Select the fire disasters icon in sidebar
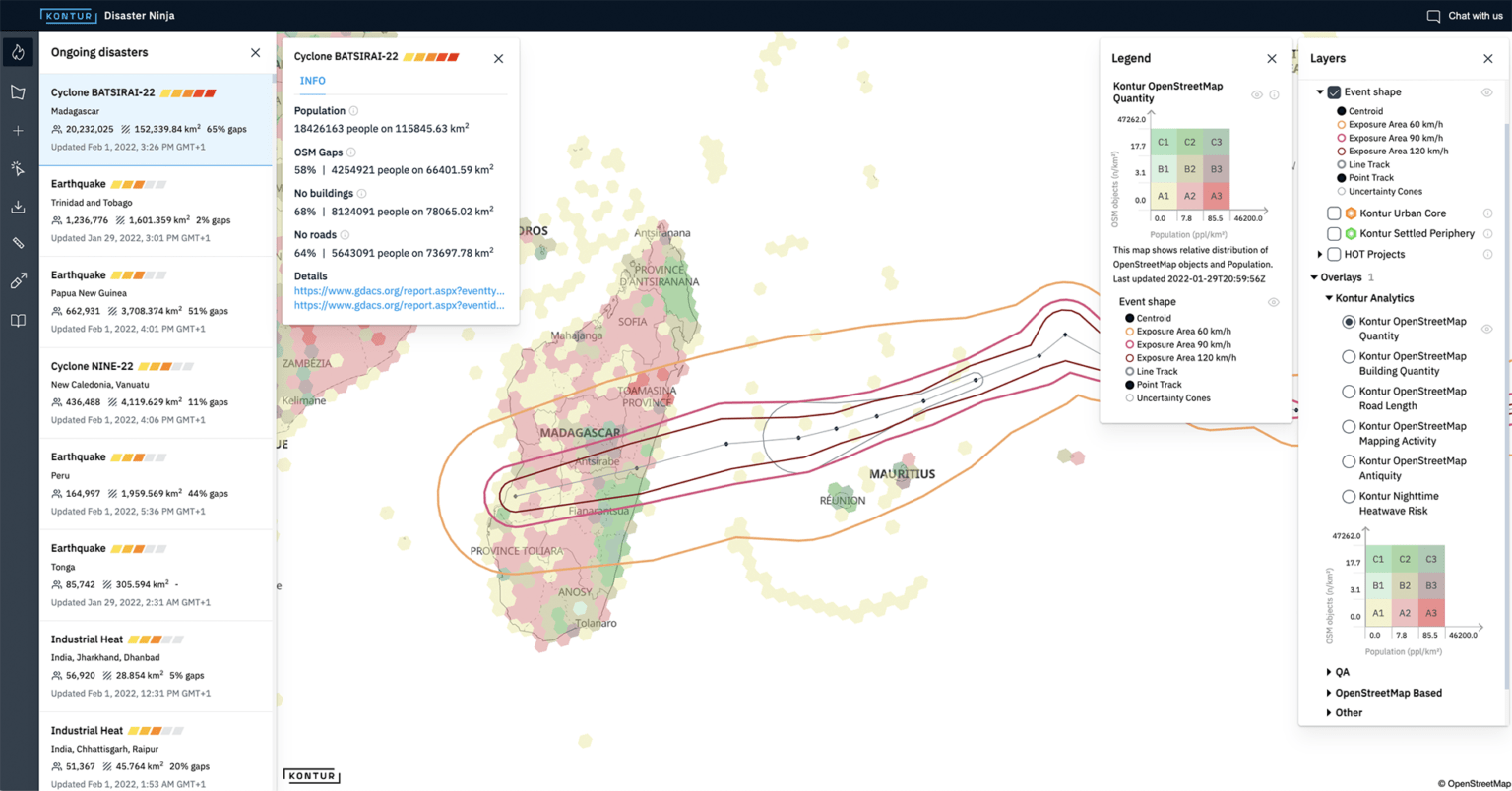1512x791 pixels. 18,51
